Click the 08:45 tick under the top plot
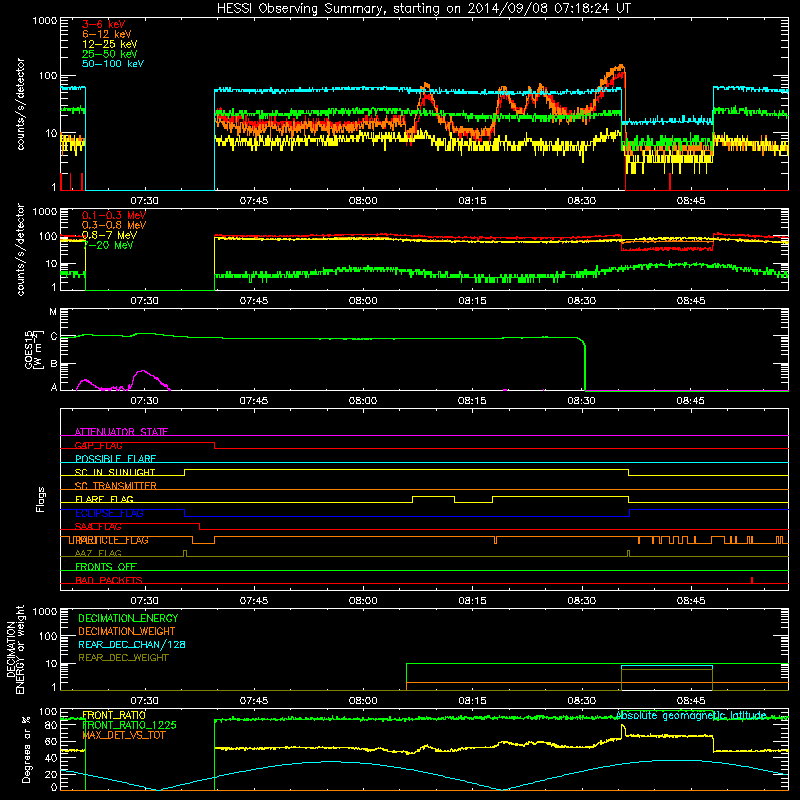This screenshot has width=800, height=800. pyautogui.click(x=691, y=201)
